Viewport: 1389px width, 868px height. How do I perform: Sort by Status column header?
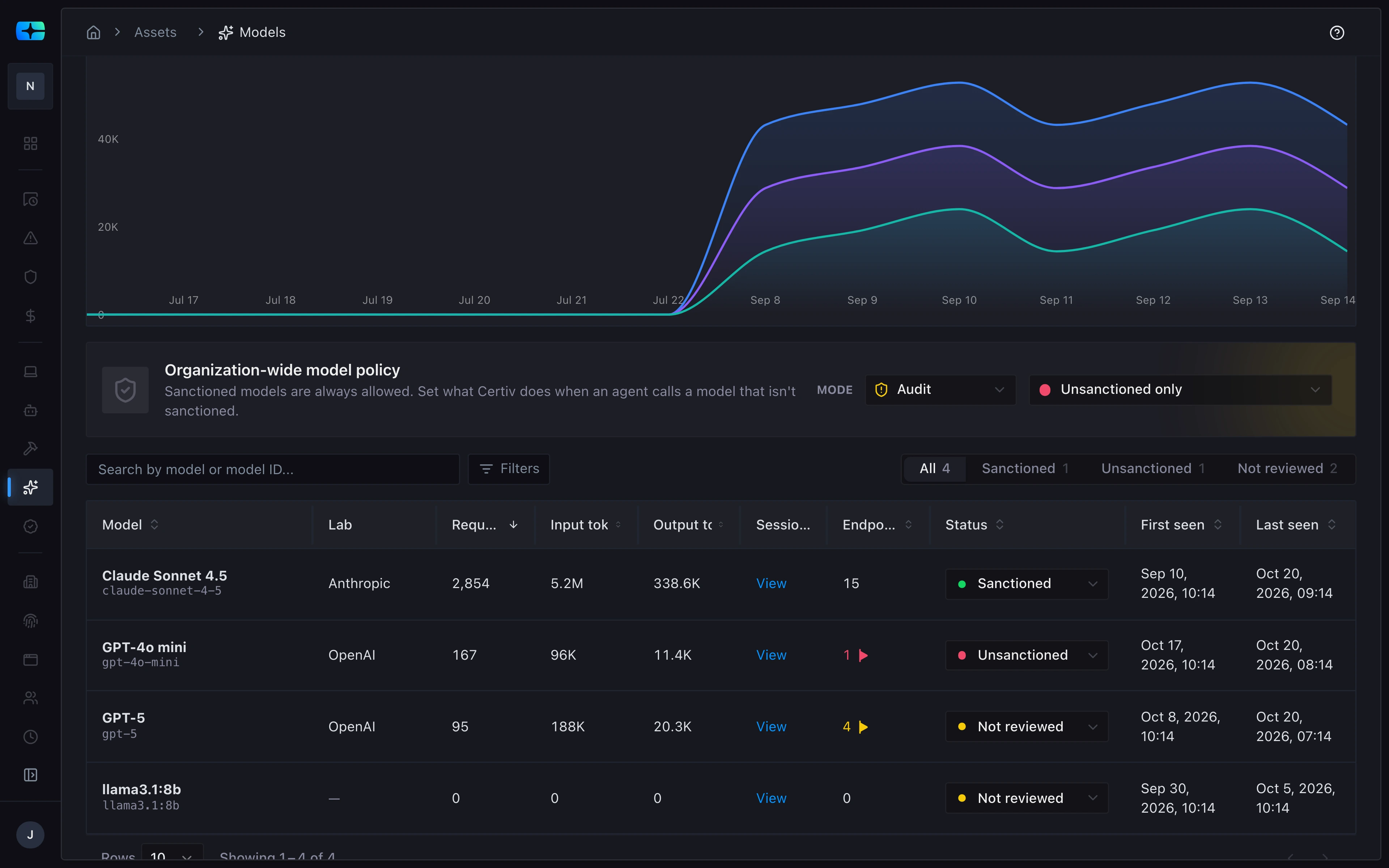(974, 525)
